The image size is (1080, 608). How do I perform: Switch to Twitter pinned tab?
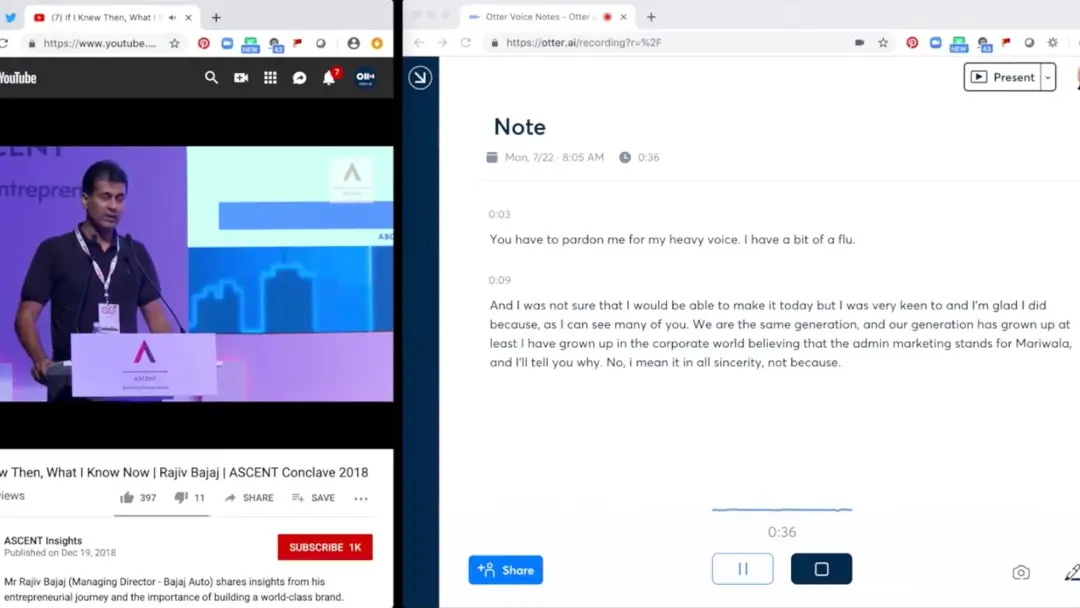tap(10, 17)
